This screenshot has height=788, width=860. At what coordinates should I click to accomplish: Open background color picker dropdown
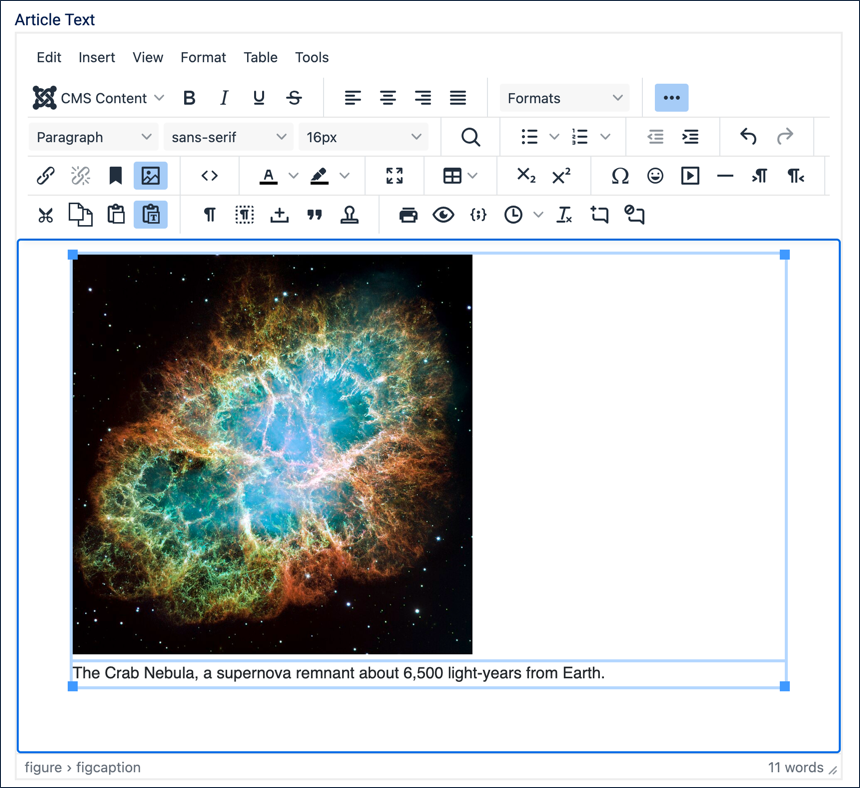(344, 176)
